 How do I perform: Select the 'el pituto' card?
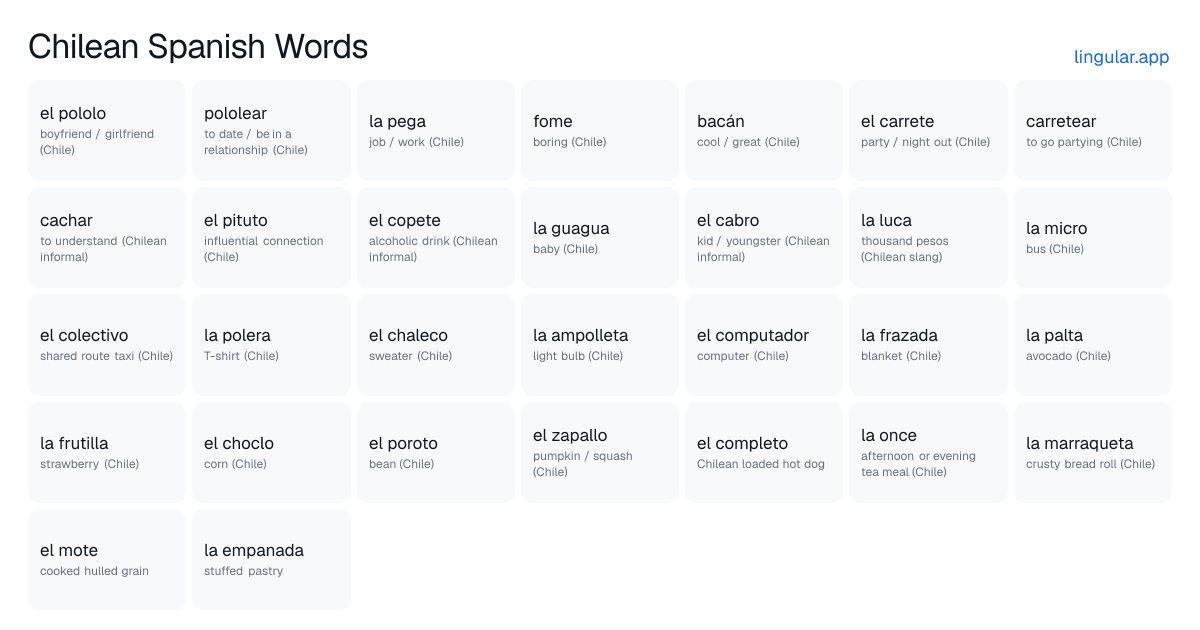click(x=271, y=238)
